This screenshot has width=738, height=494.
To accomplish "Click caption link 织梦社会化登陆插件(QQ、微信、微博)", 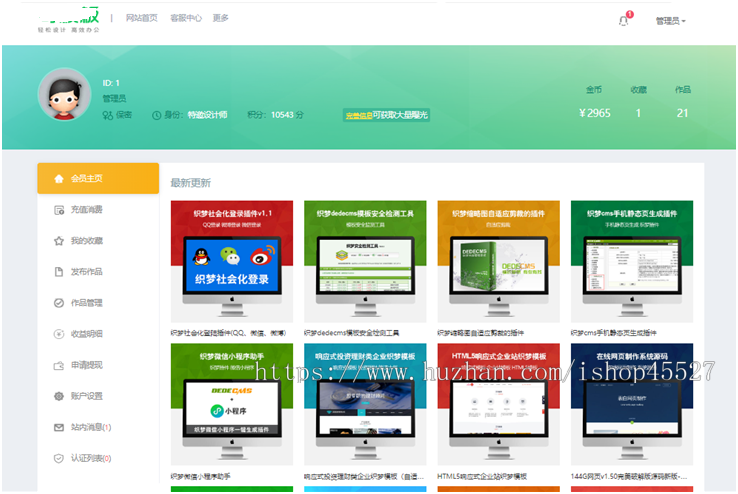I will pyautogui.click(x=228, y=333).
